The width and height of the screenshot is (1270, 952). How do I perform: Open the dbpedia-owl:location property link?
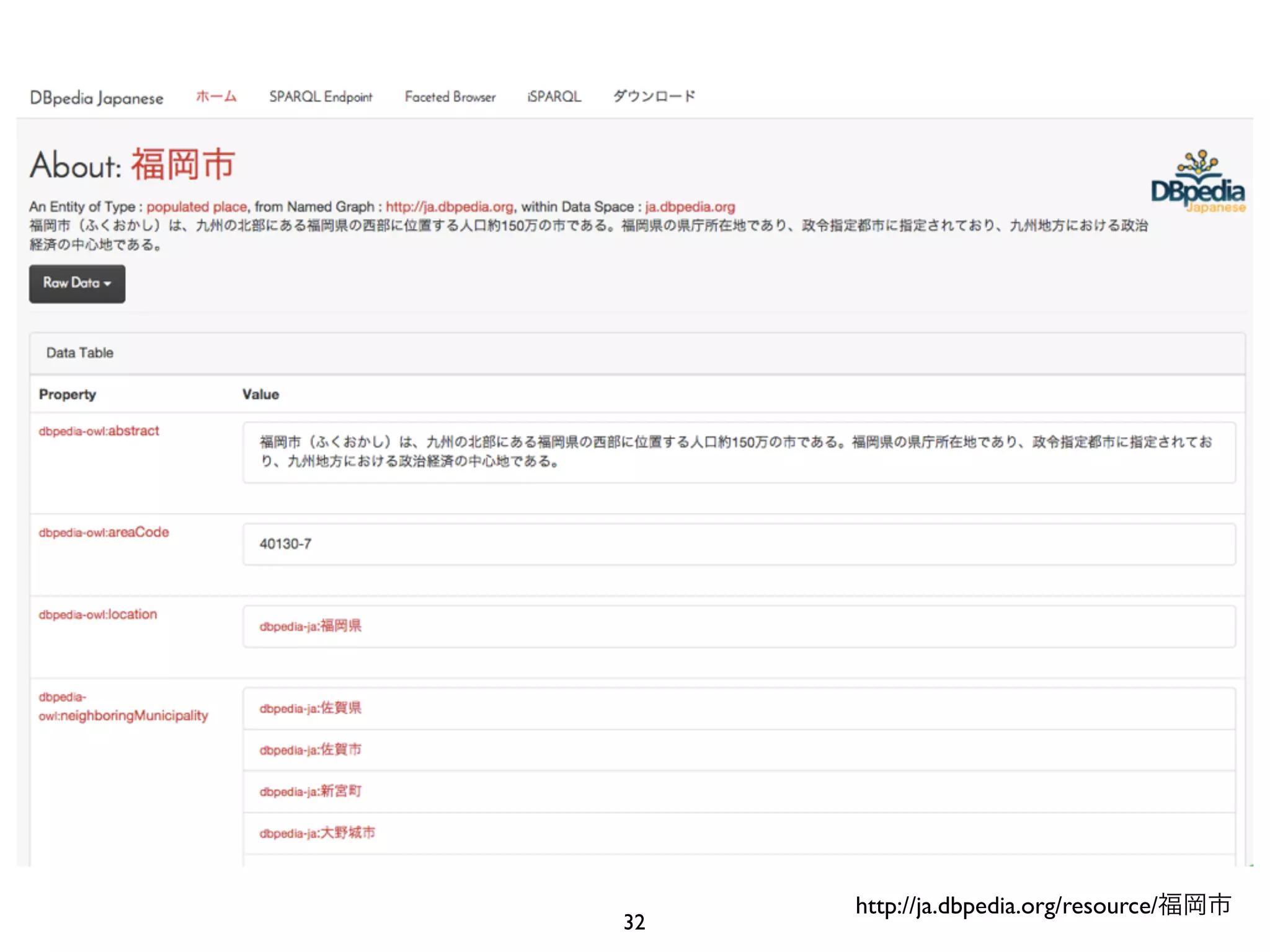coord(98,614)
